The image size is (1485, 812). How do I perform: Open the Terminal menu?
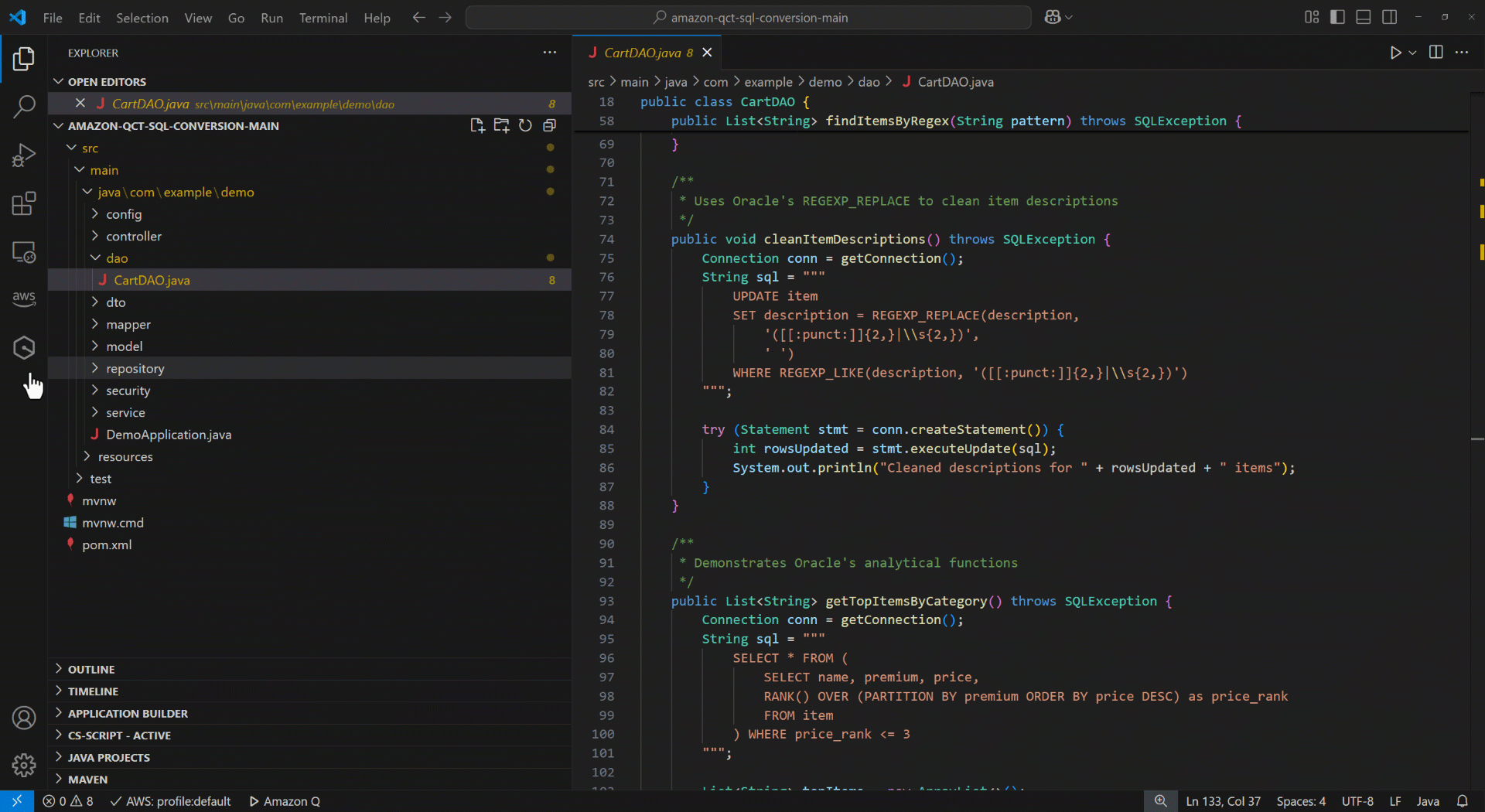pos(323,18)
